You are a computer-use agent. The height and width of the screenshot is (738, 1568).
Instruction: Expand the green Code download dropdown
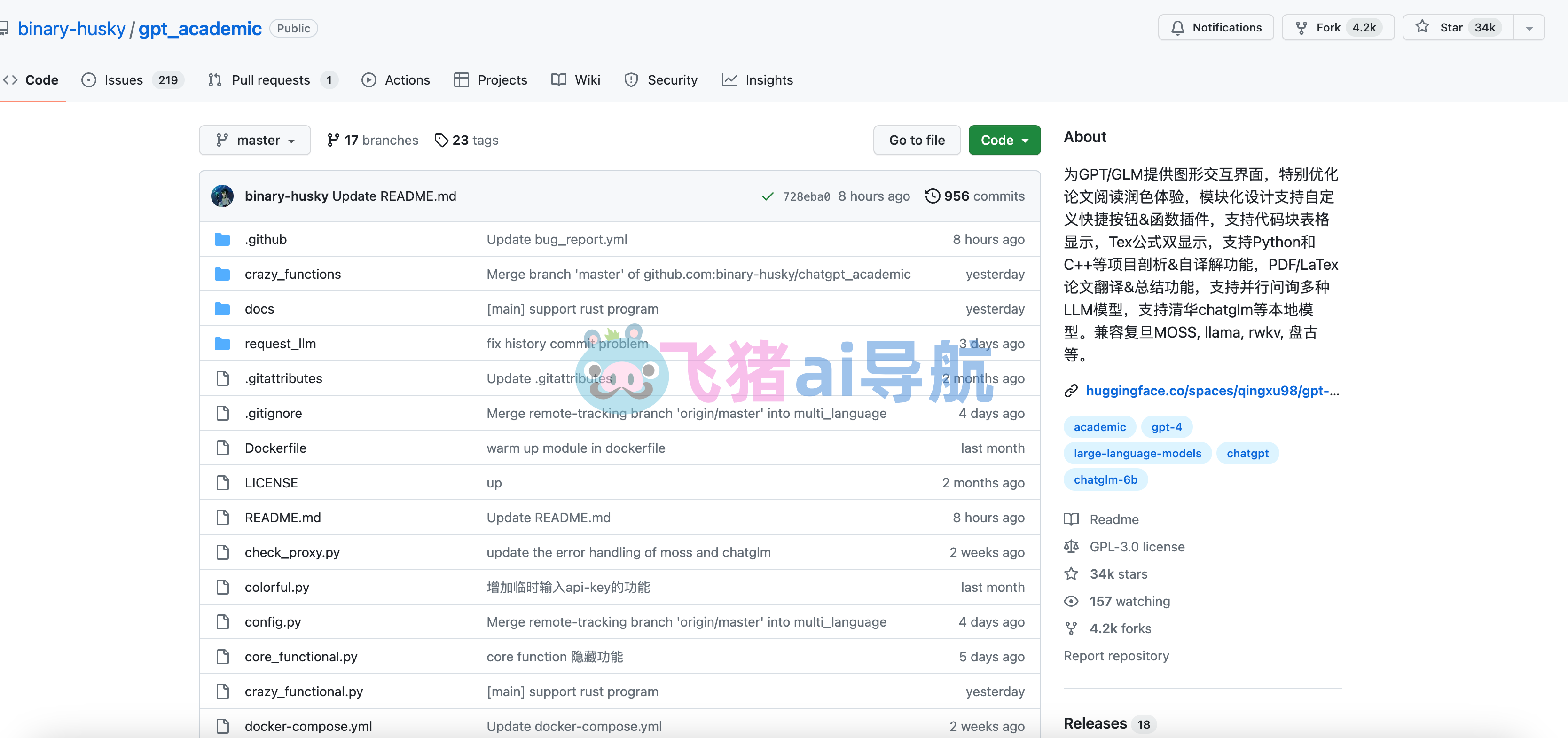pyautogui.click(x=1004, y=140)
